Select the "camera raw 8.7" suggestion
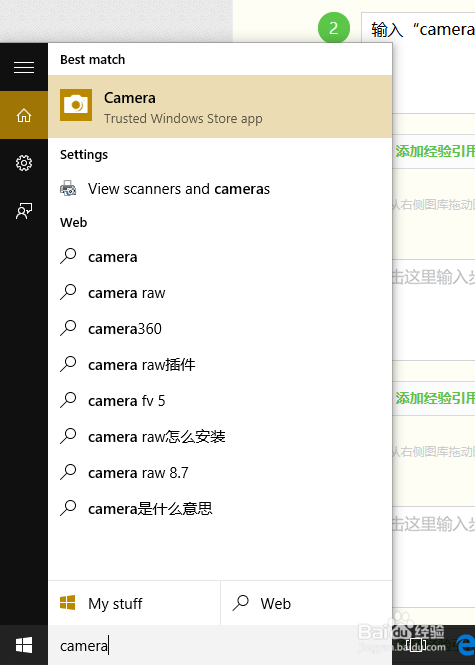The height and width of the screenshot is (665, 475). (220, 472)
